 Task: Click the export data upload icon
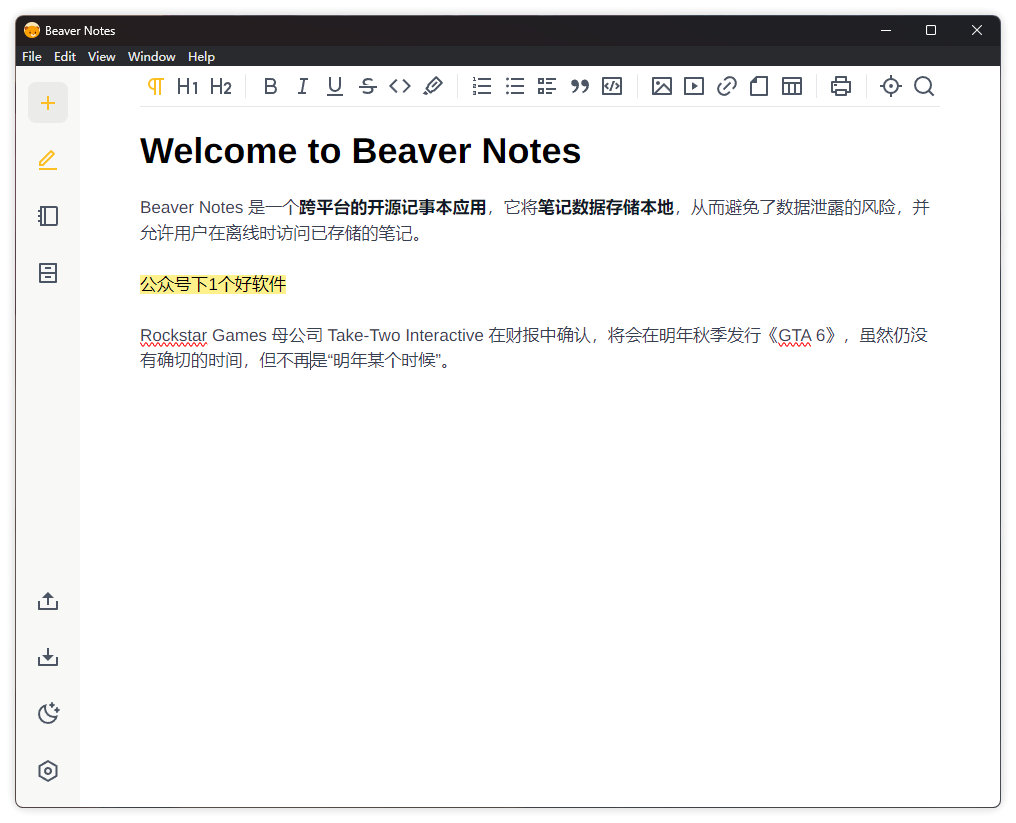[48, 601]
